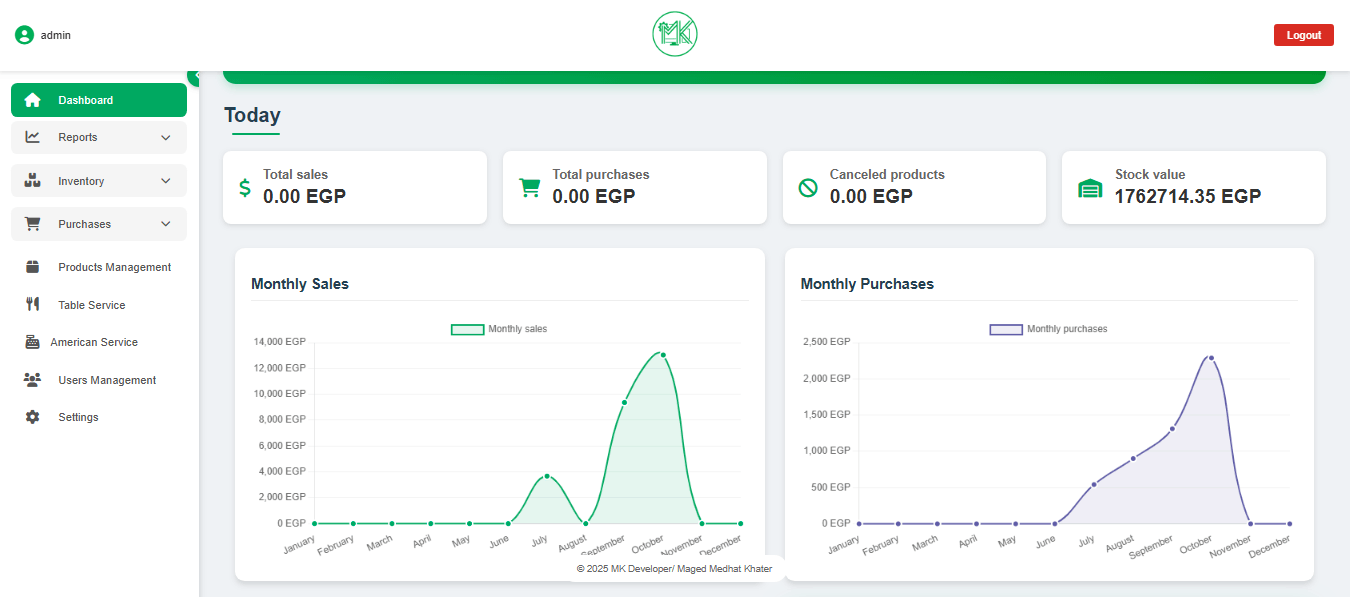Click the Total sales summary card

pyautogui.click(x=354, y=187)
